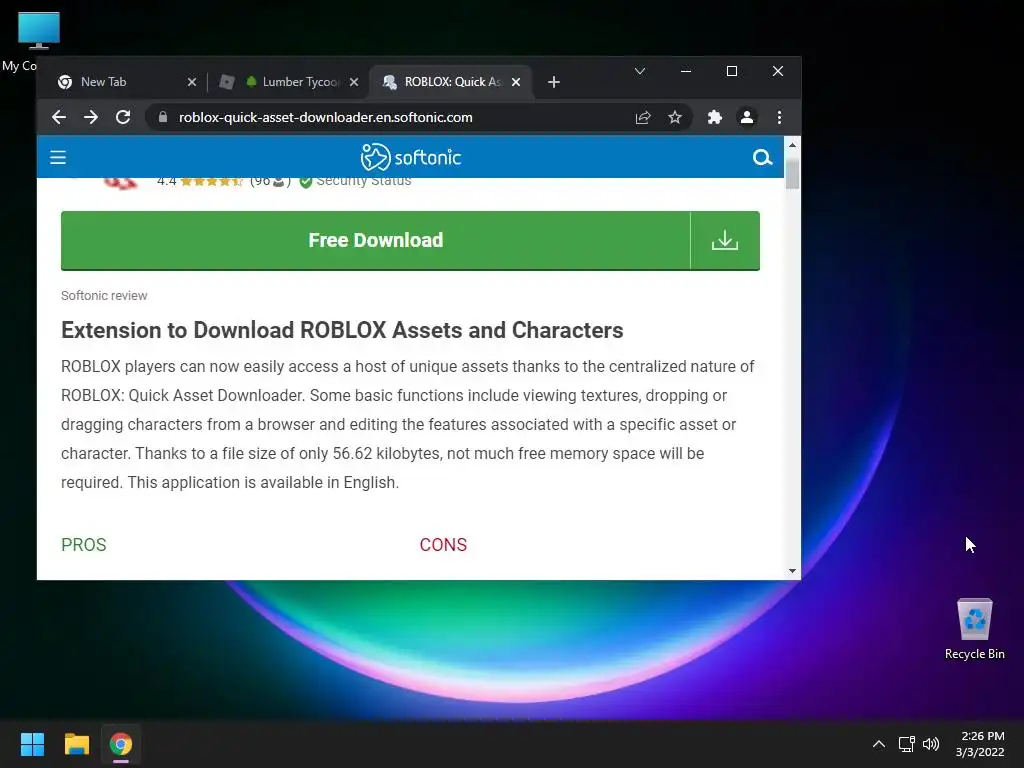This screenshot has height=768, width=1024.
Task: Open Windows Start menu
Action: click(x=32, y=744)
